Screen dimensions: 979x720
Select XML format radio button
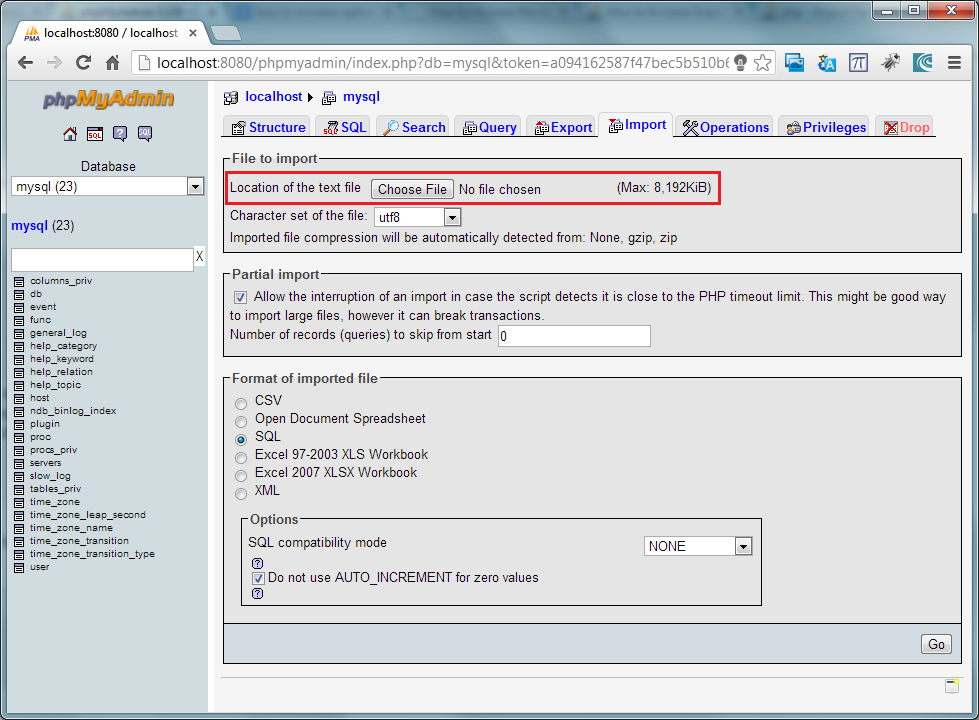tap(241, 494)
